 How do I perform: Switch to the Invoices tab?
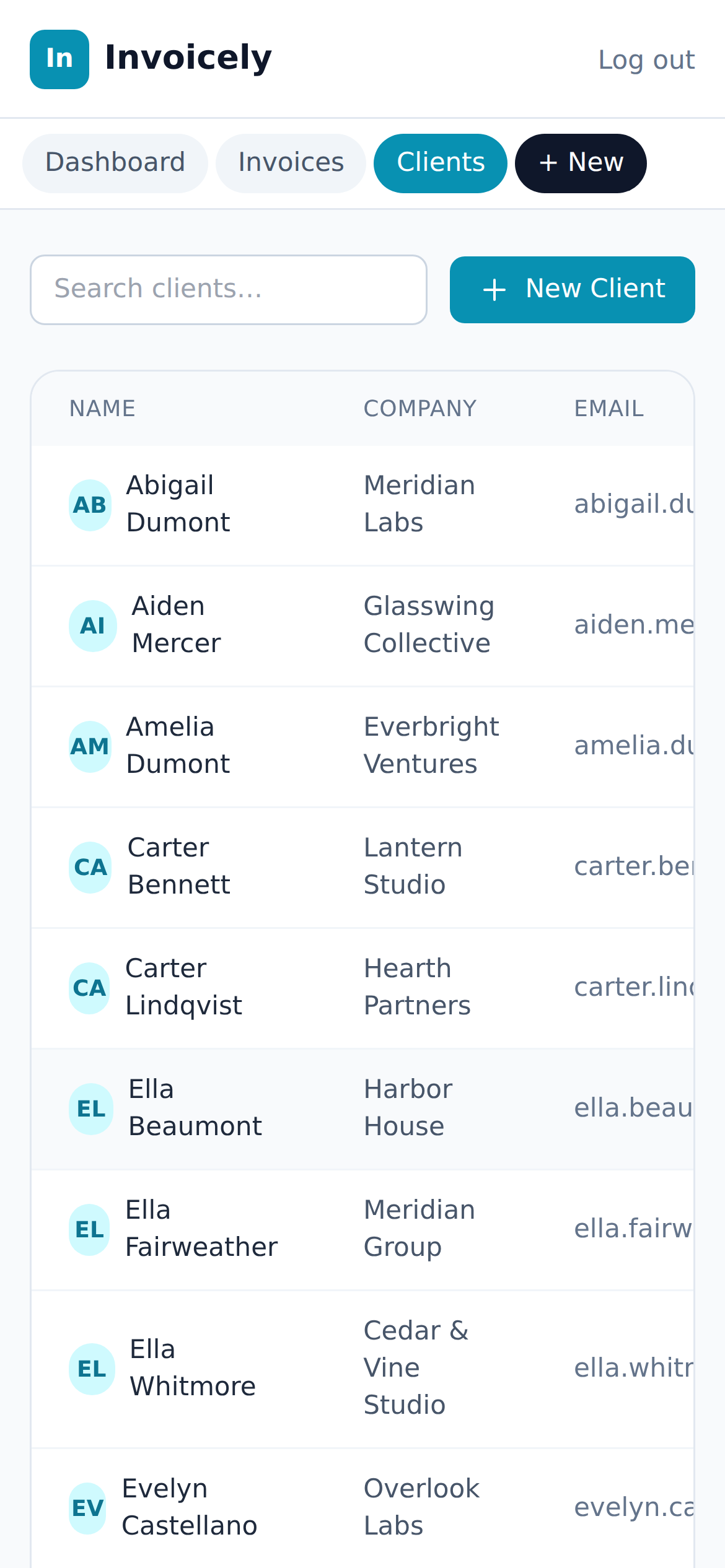291,163
